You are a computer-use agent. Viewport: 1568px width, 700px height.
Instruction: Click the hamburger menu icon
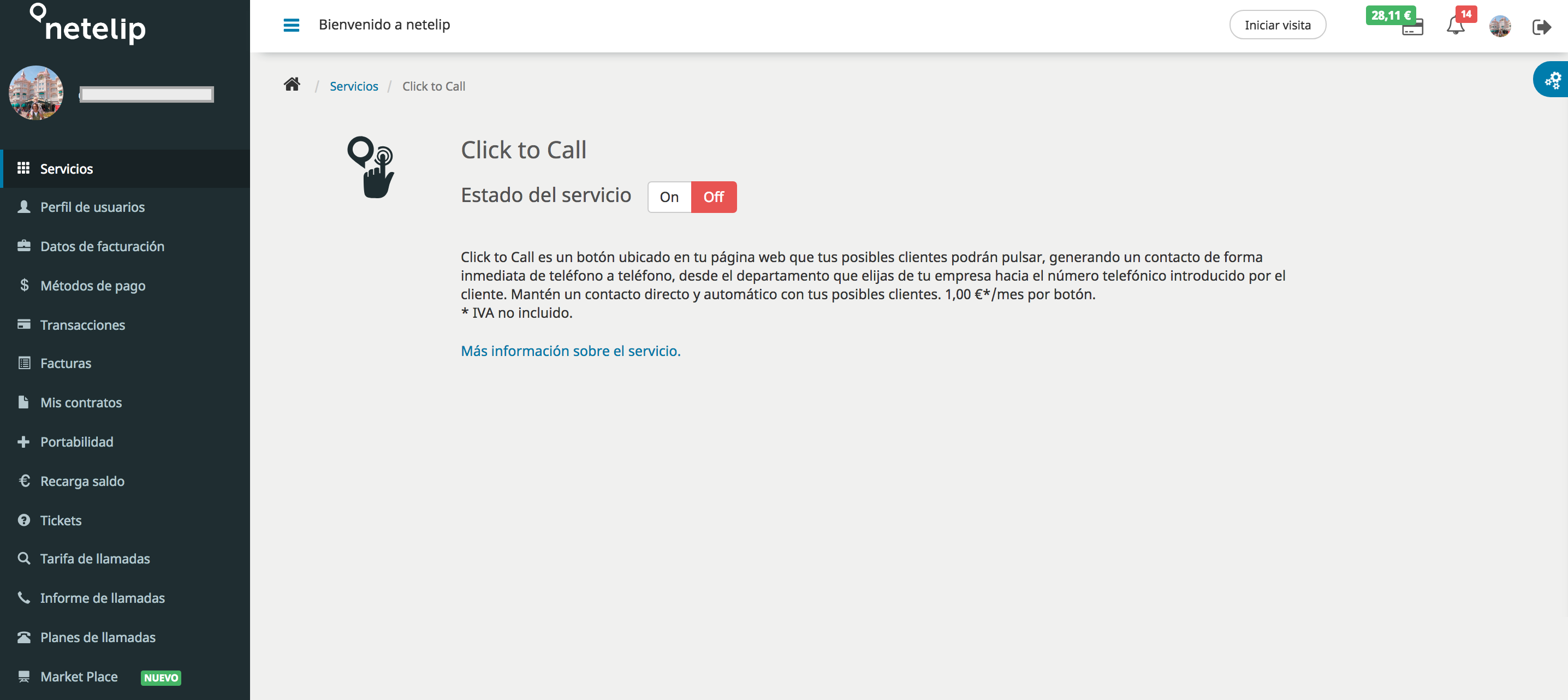pyautogui.click(x=291, y=25)
